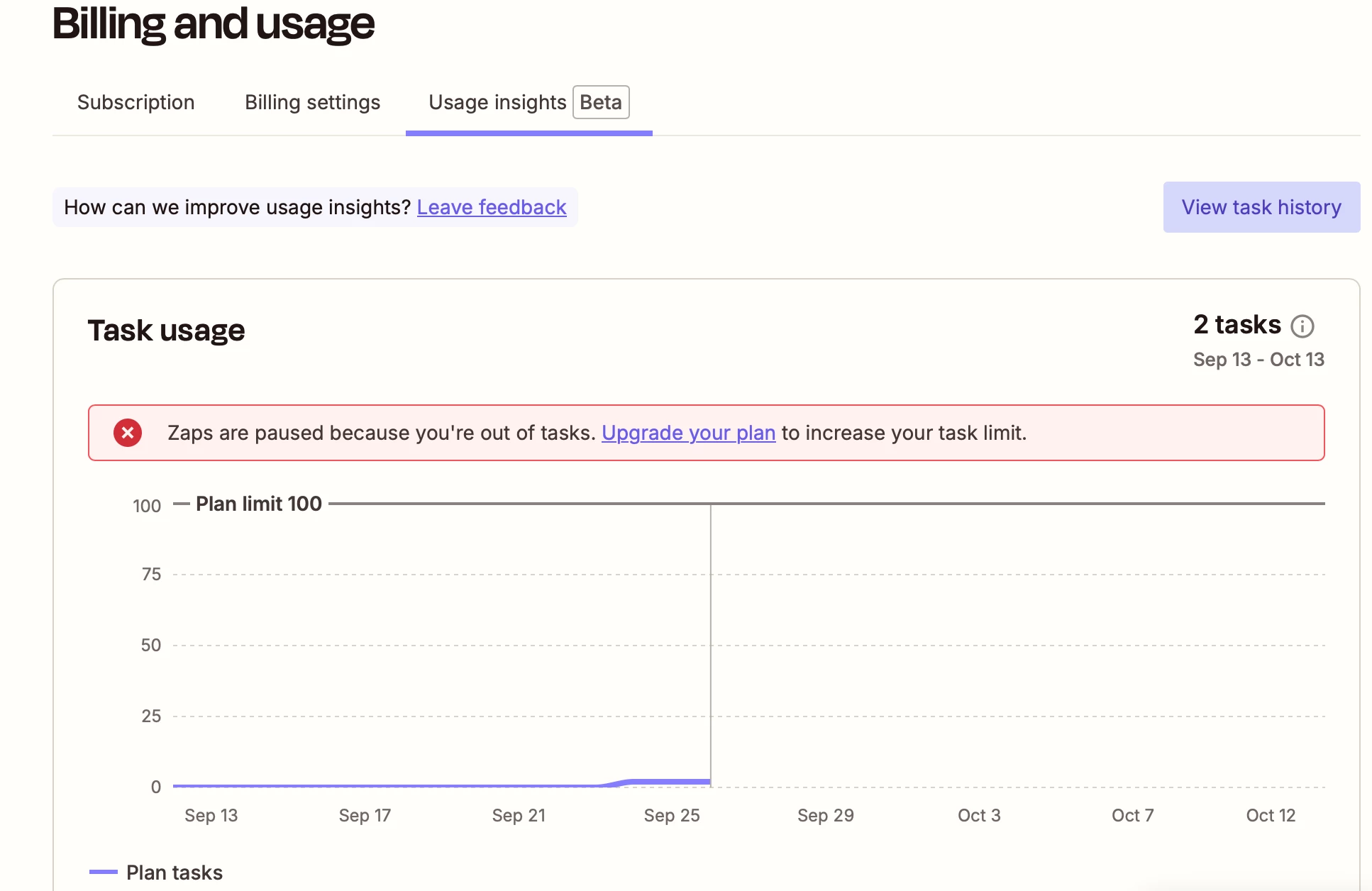Switch to Billing settings tab

tap(312, 102)
